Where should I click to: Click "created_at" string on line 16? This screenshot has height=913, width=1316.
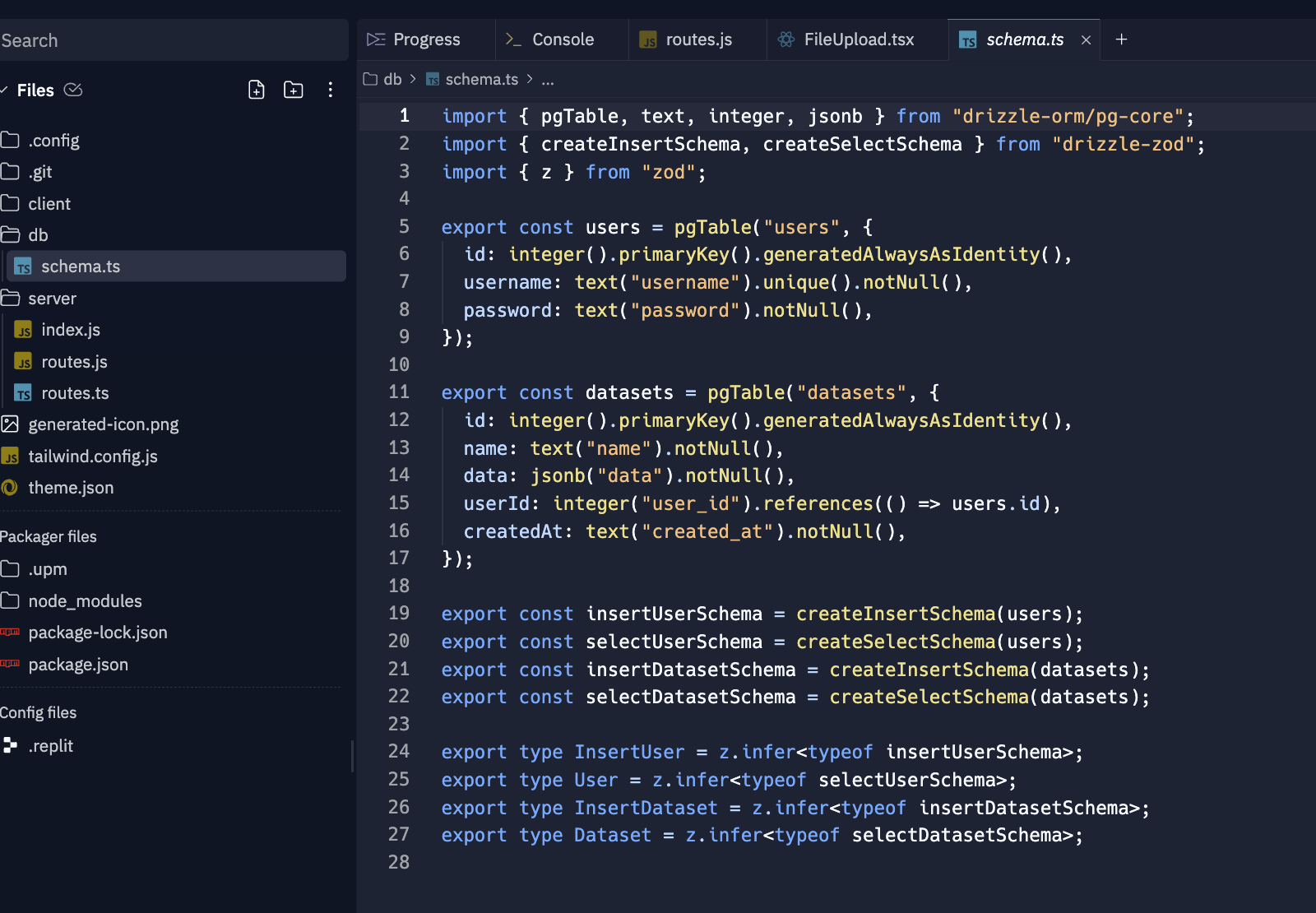point(707,531)
